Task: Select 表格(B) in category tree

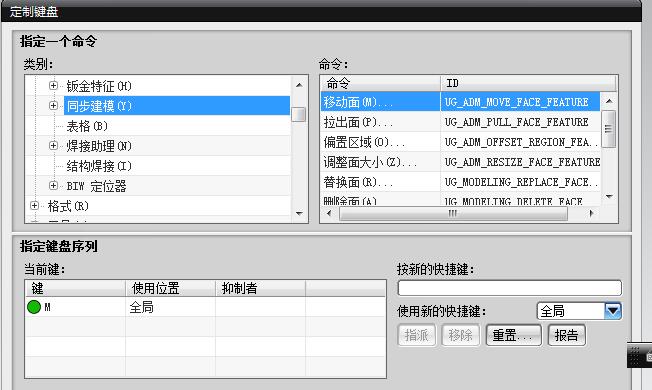Action: [87, 126]
